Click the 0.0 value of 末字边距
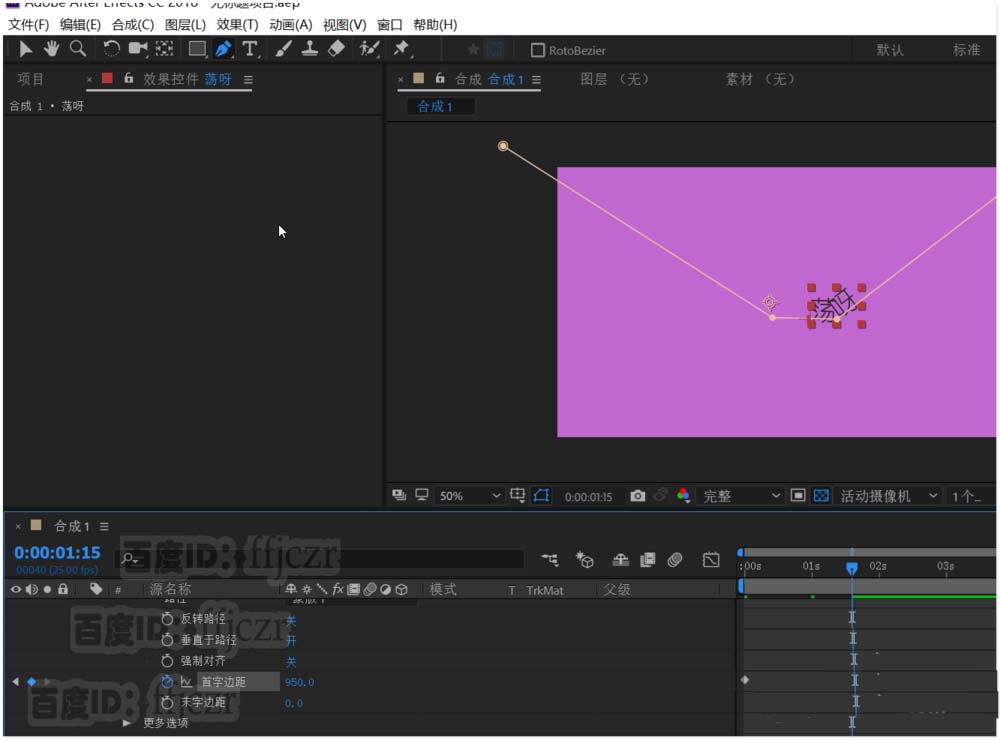The width and height of the screenshot is (1000, 740). click(x=293, y=703)
